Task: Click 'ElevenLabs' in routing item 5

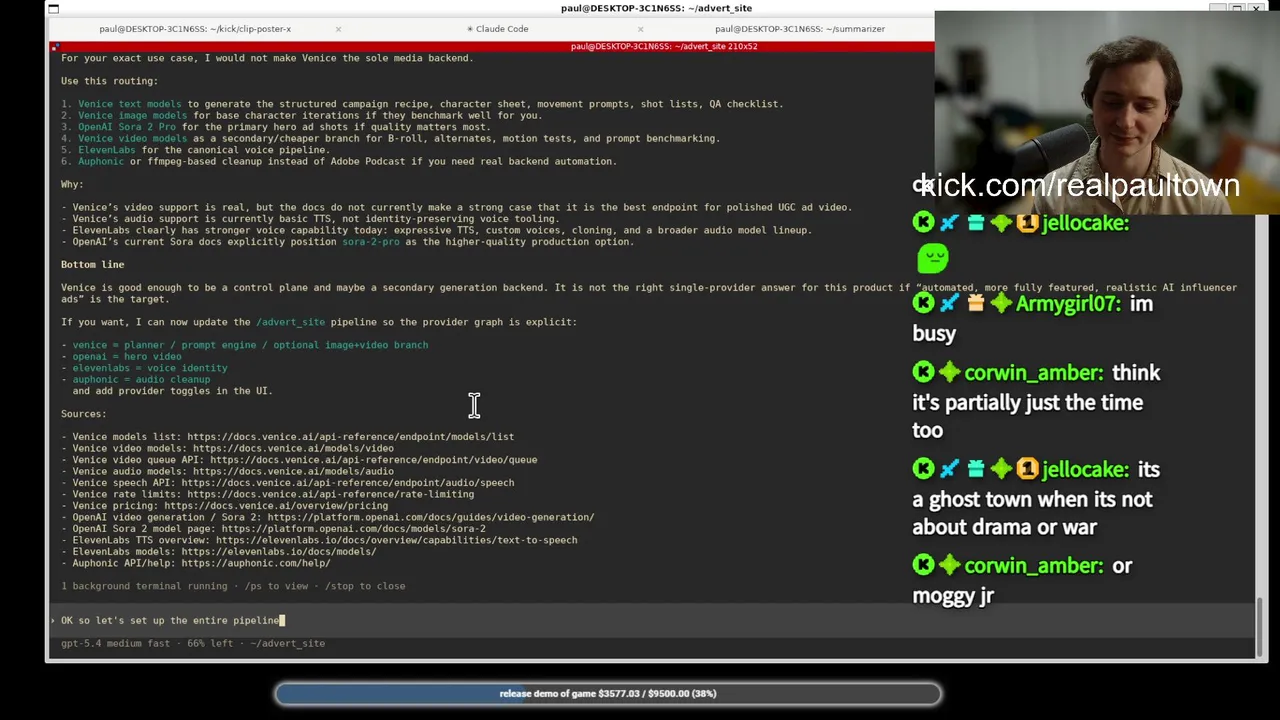Action: click(x=106, y=150)
